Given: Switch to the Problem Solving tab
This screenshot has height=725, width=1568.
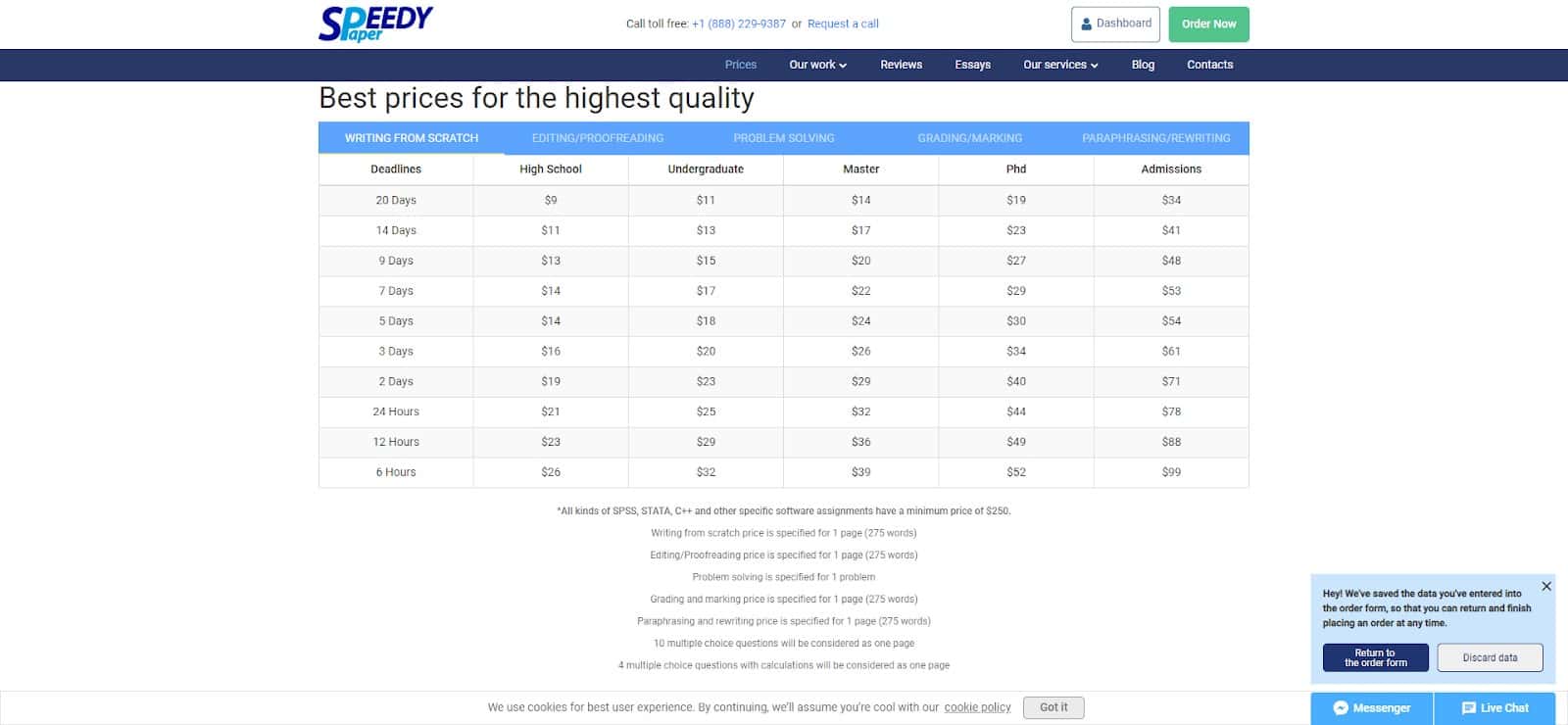Looking at the screenshot, I should tap(784, 138).
